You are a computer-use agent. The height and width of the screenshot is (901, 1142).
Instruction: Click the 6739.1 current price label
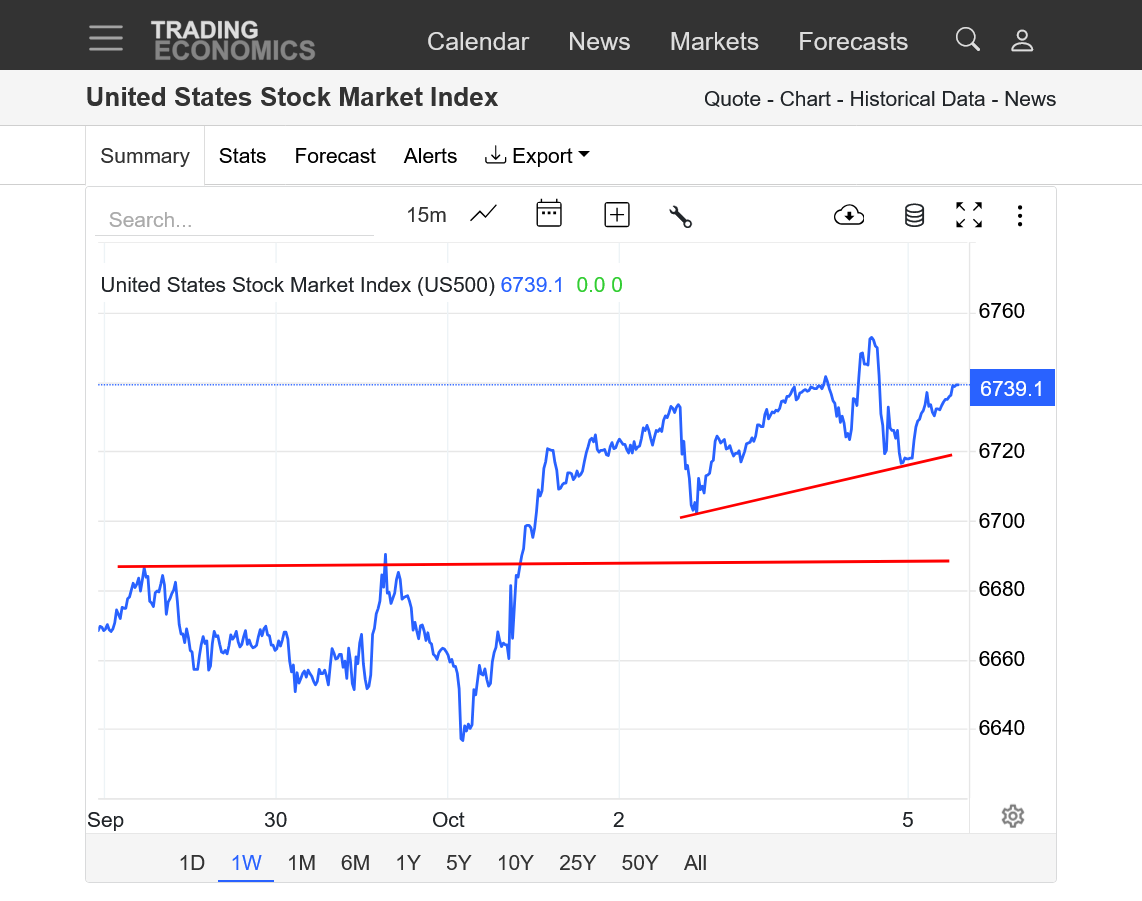[x=1011, y=388]
